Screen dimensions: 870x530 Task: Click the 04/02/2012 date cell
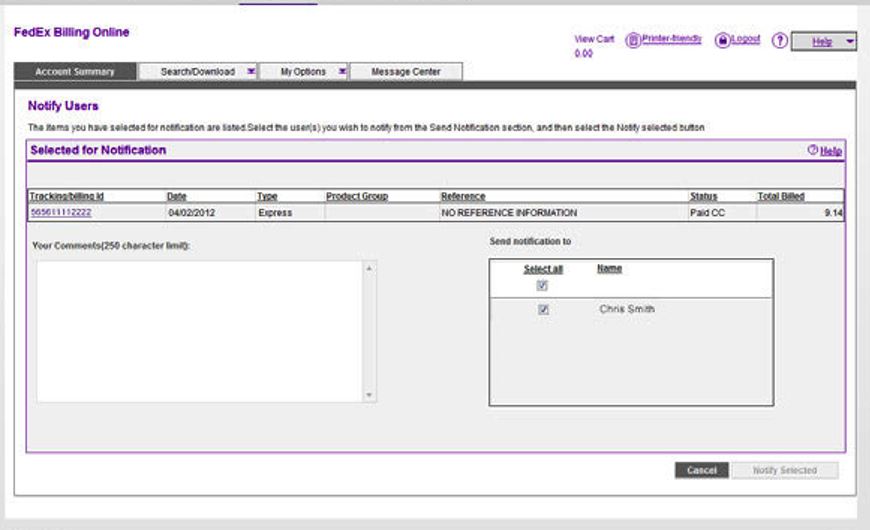[x=191, y=213]
